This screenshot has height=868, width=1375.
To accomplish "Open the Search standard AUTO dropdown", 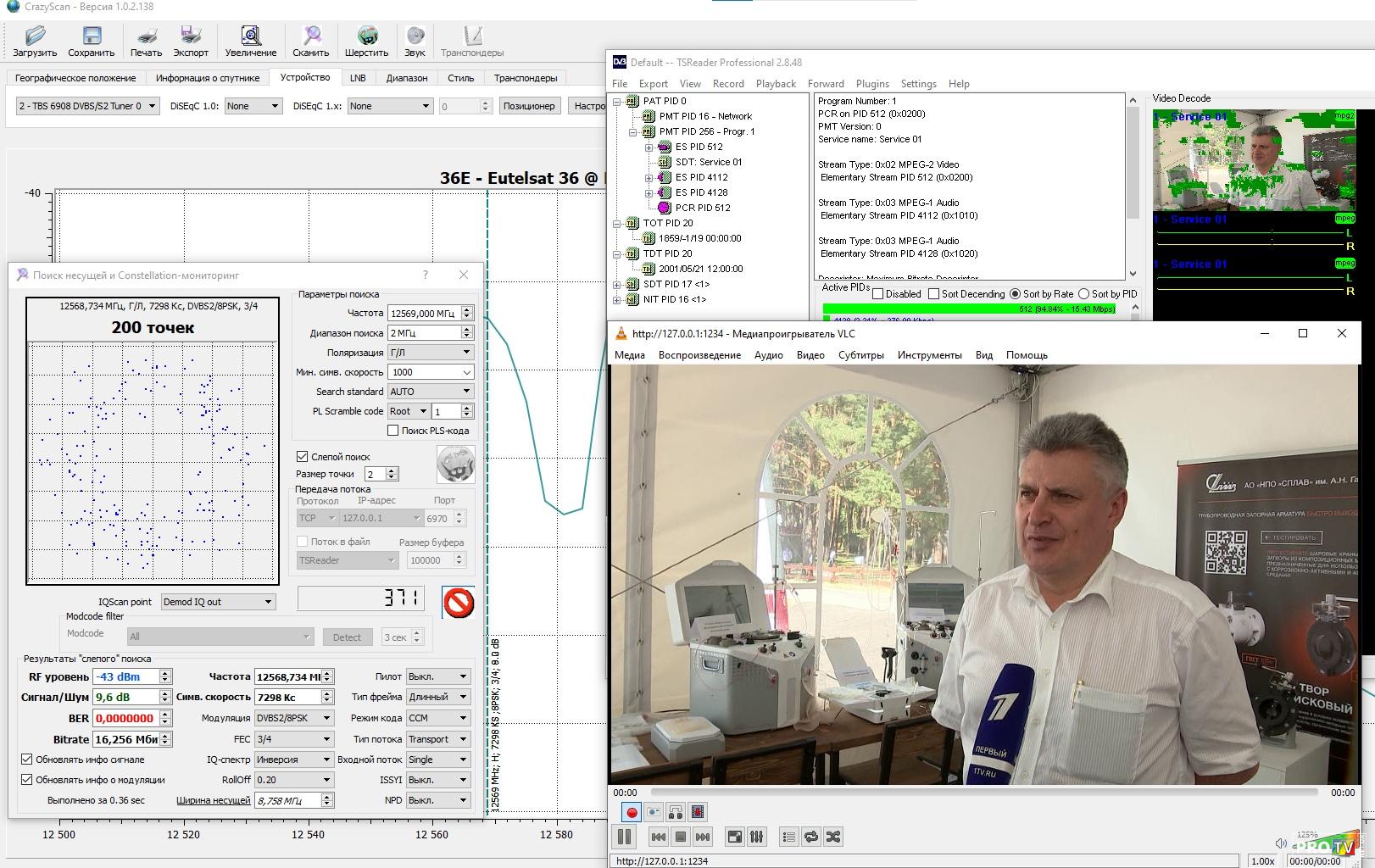I will (x=430, y=392).
